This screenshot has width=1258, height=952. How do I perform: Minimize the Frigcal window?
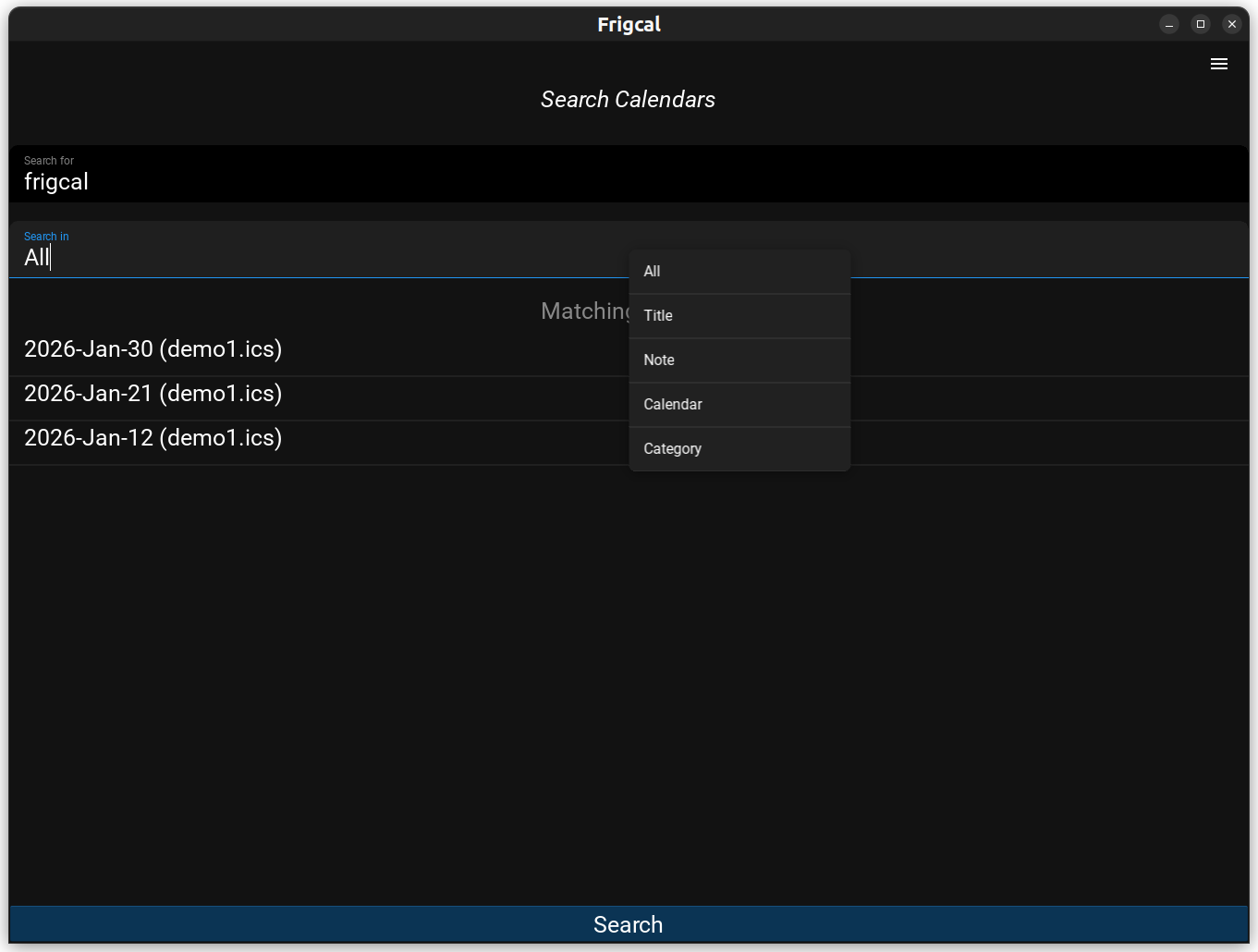coord(1168,24)
